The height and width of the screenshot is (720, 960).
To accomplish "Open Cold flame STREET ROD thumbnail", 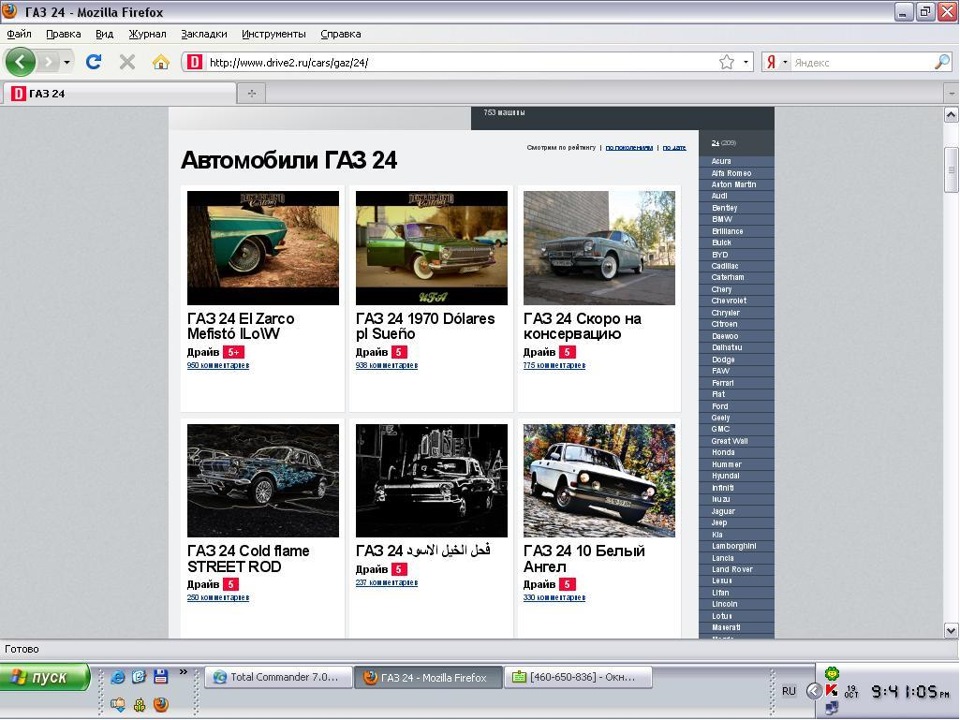I will [263, 481].
